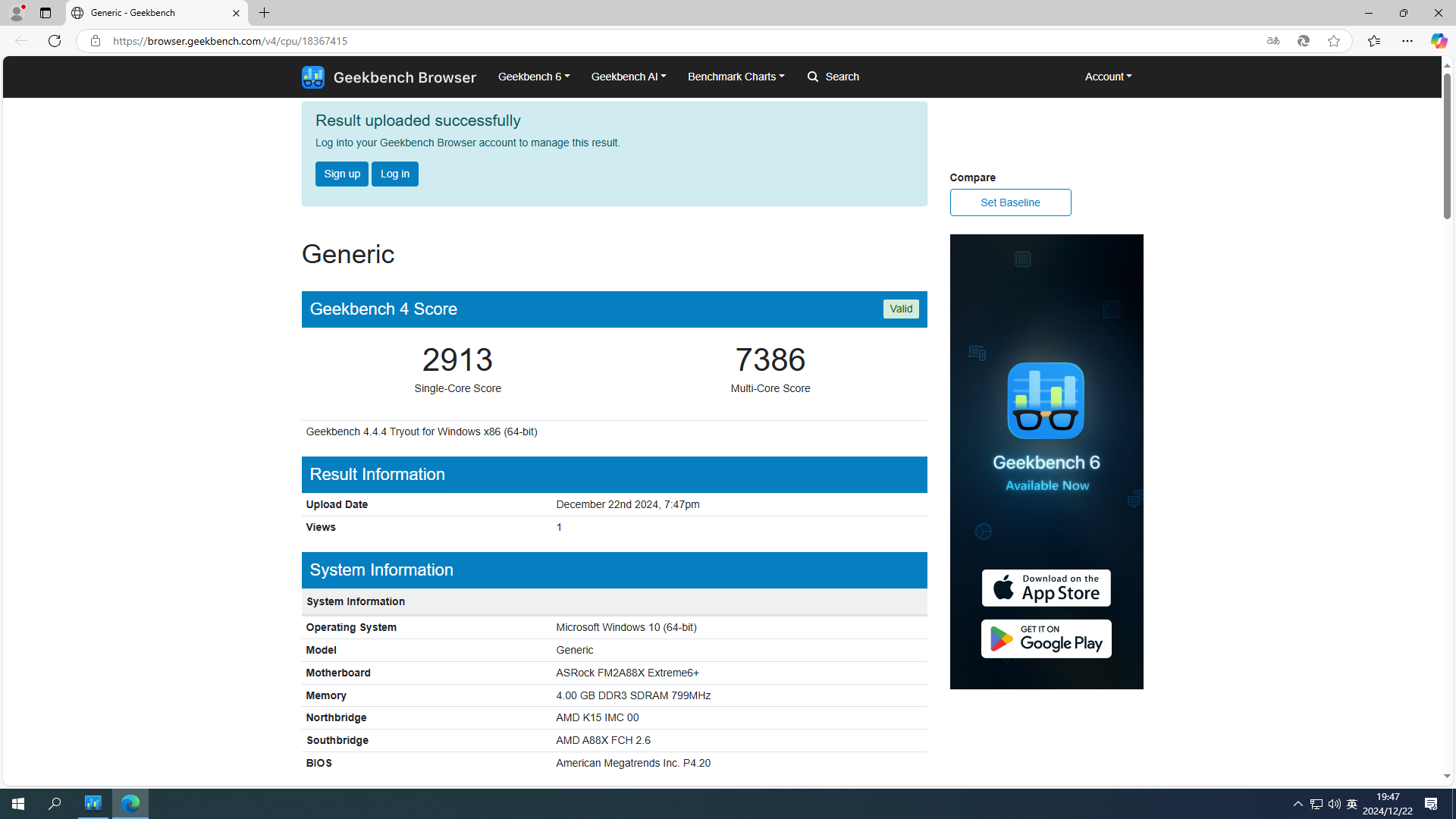Open the volume control tray icon
This screenshot has width=1456, height=819.
(x=1334, y=803)
